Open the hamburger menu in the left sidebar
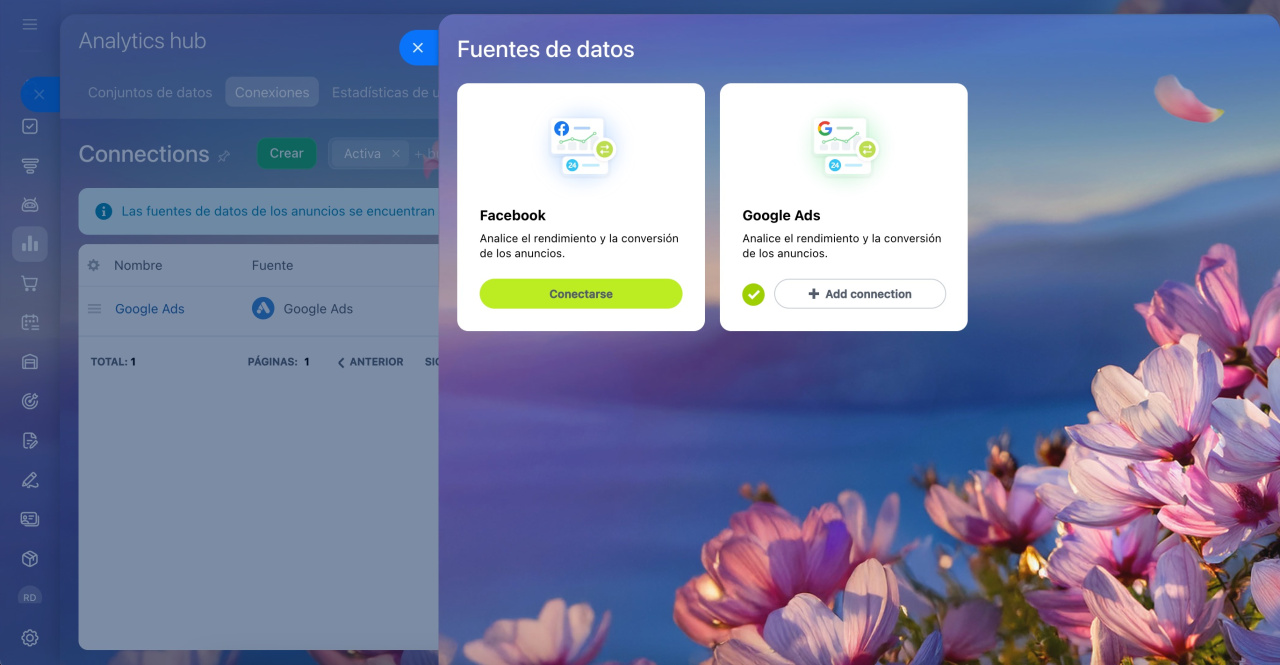Viewport: 1280px width, 665px height. coord(30,24)
